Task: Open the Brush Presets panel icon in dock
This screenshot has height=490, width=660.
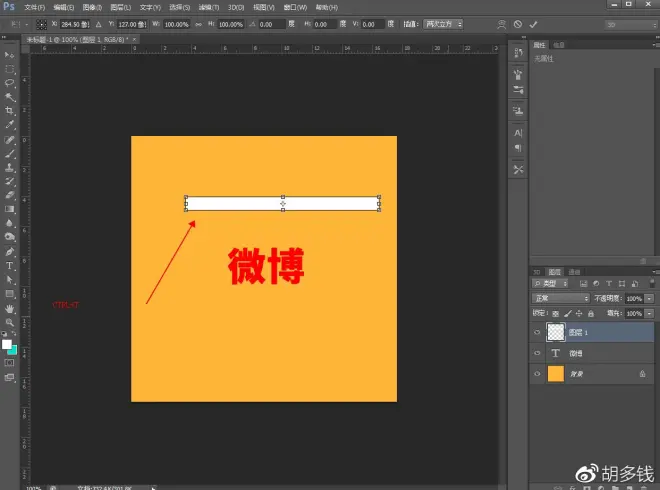Action: (x=518, y=90)
